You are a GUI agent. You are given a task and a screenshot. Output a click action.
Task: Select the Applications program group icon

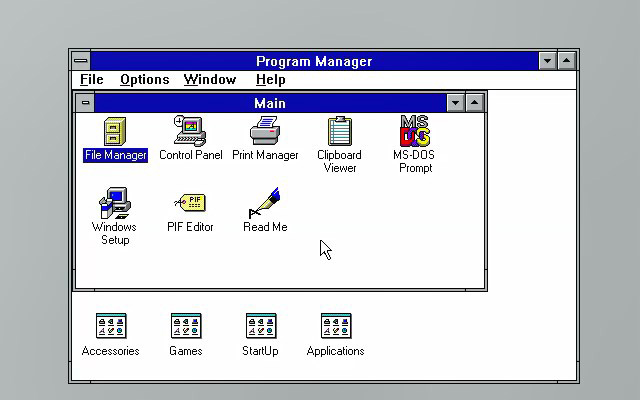335,327
